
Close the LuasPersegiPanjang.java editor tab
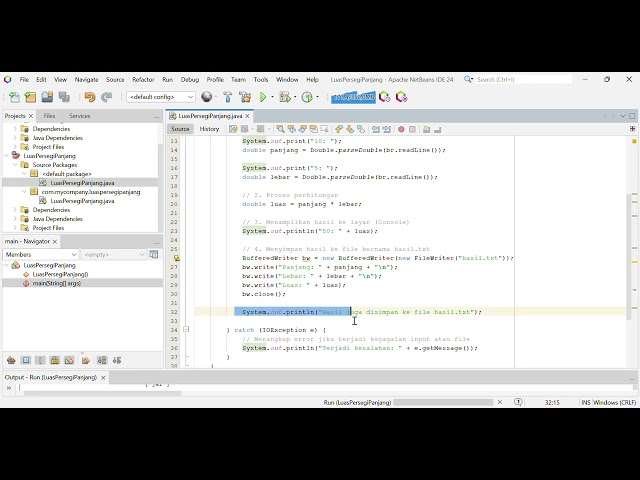[247, 116]
